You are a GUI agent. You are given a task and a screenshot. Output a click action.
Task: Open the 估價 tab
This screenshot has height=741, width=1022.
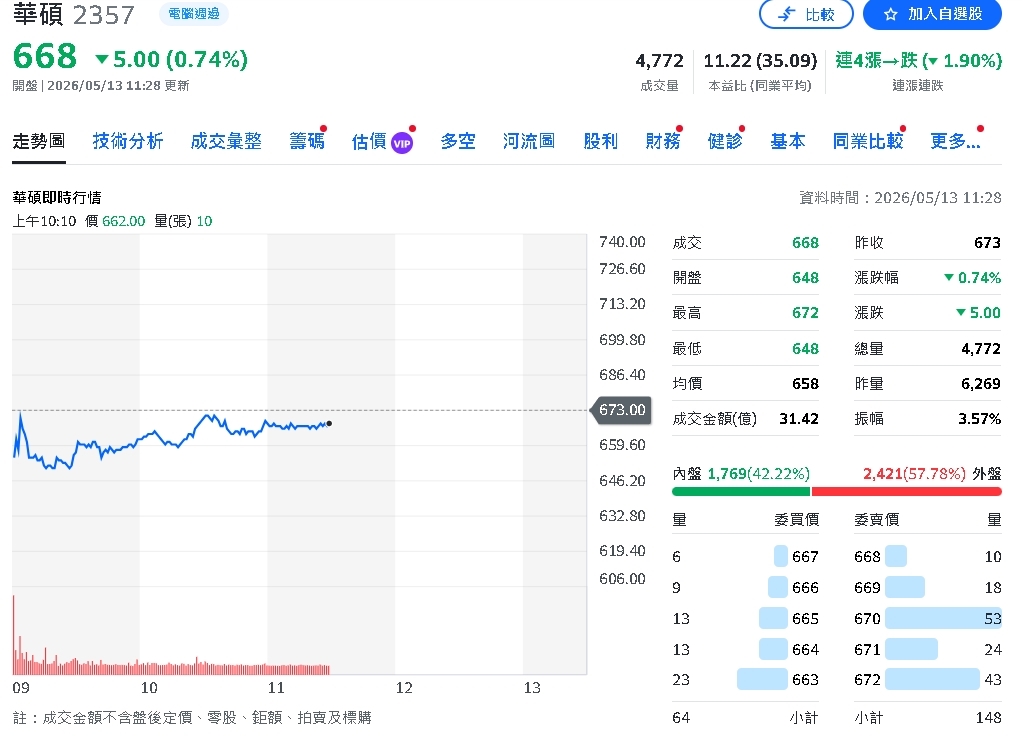click(369, 141)
